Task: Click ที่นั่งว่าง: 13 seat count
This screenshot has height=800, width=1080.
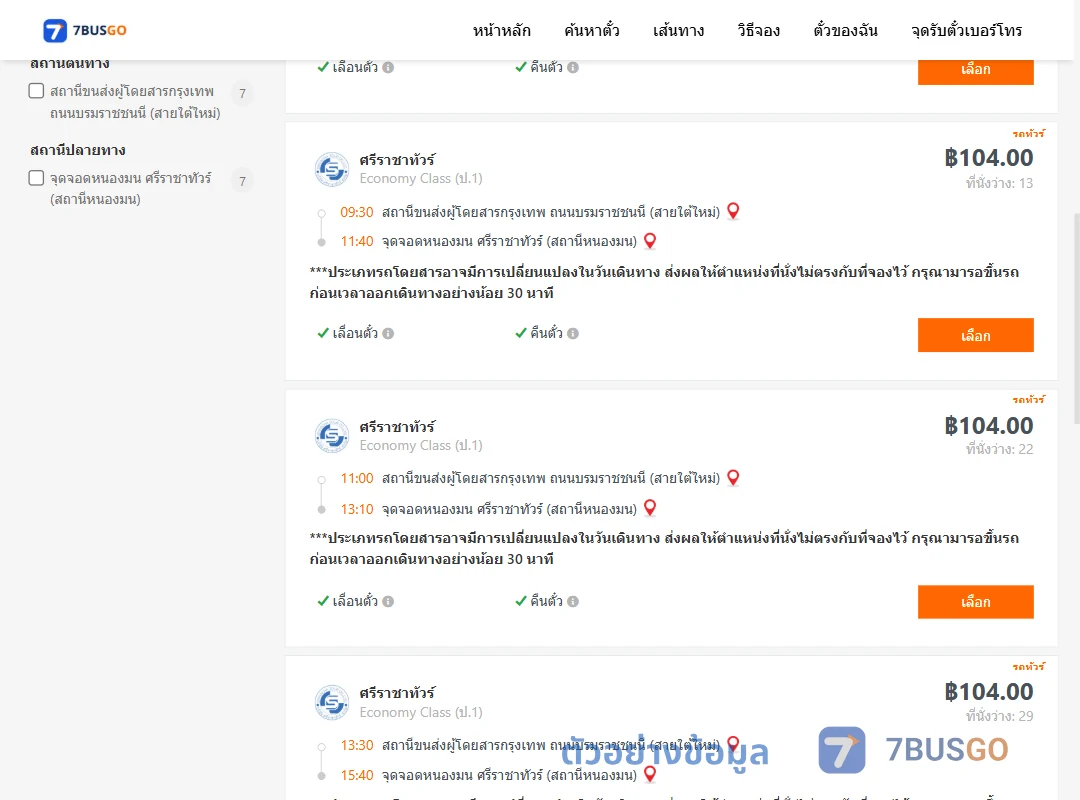Action: point(999,183)
